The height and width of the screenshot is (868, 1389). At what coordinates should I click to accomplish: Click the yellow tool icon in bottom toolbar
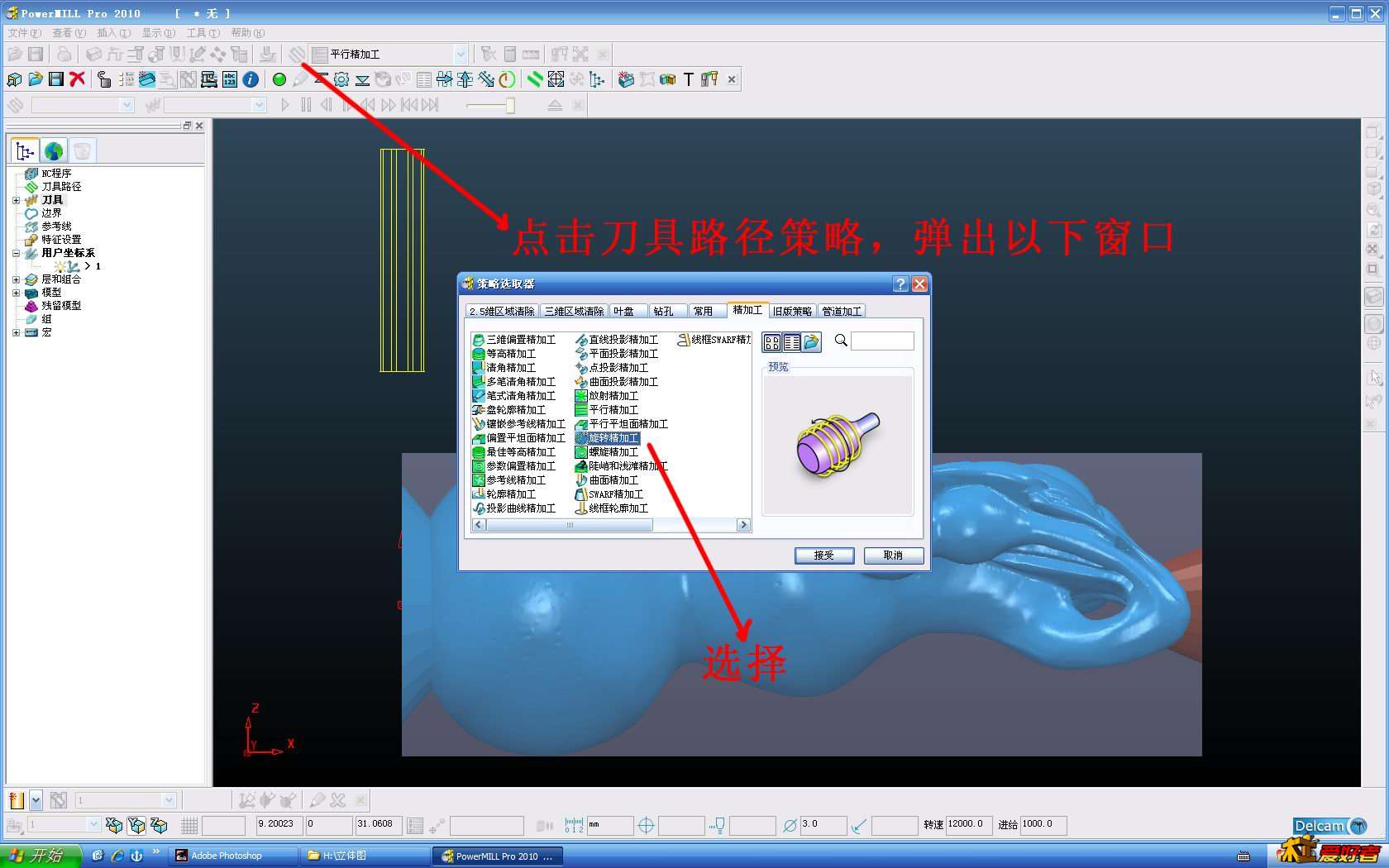[17, 800]
